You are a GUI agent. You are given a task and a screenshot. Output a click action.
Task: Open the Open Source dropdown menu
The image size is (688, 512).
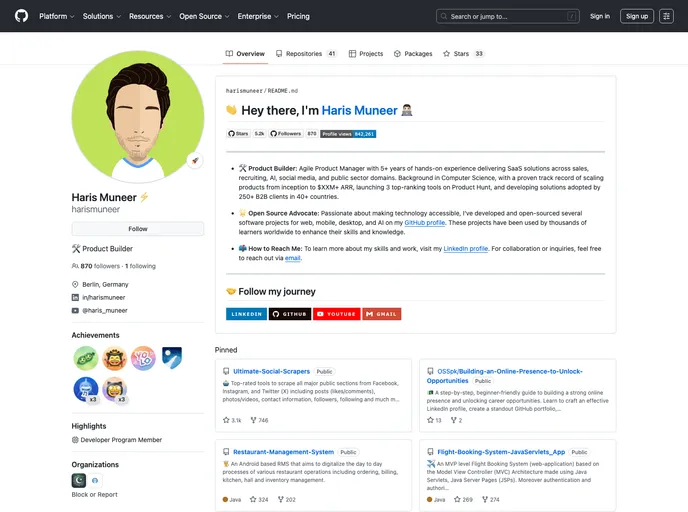204,16
